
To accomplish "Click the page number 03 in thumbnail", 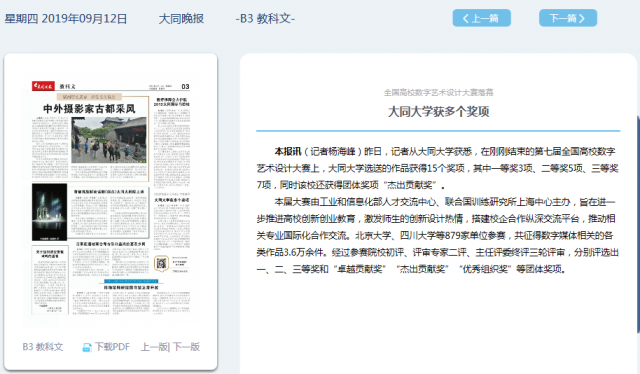I will (185, 87).
